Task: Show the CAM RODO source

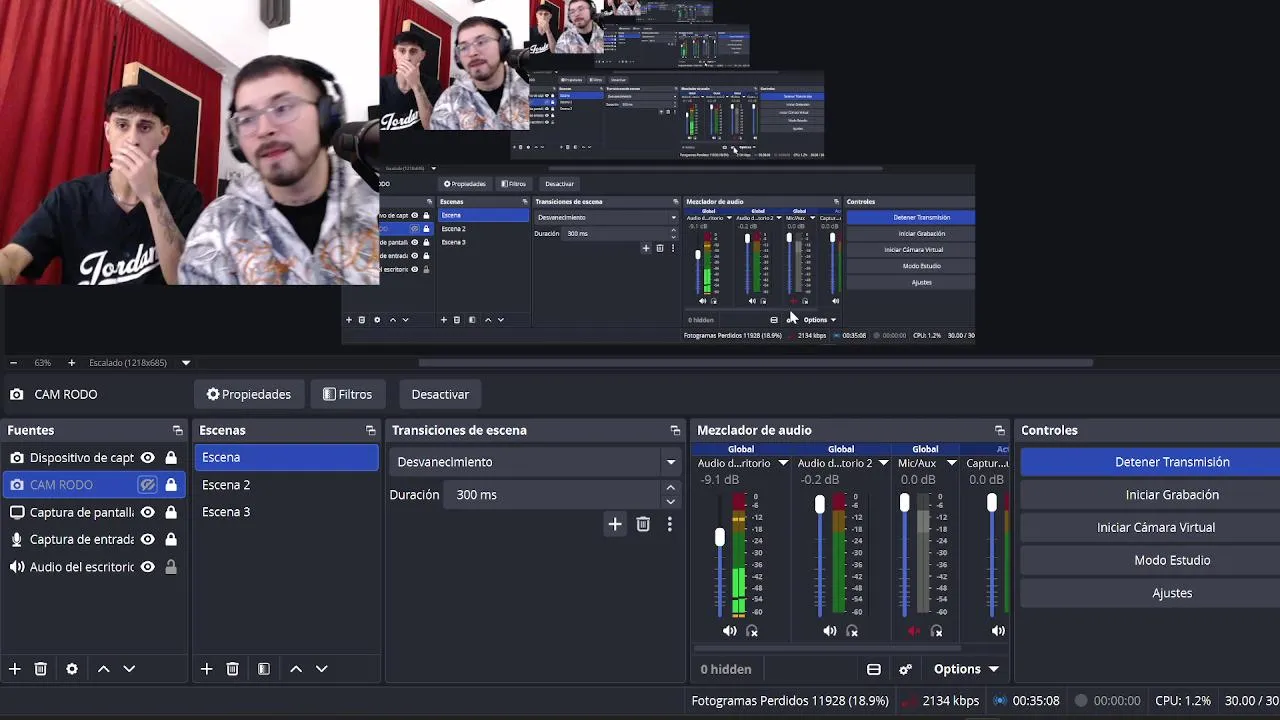Action: pyautogui.click(x=148, y=485)
